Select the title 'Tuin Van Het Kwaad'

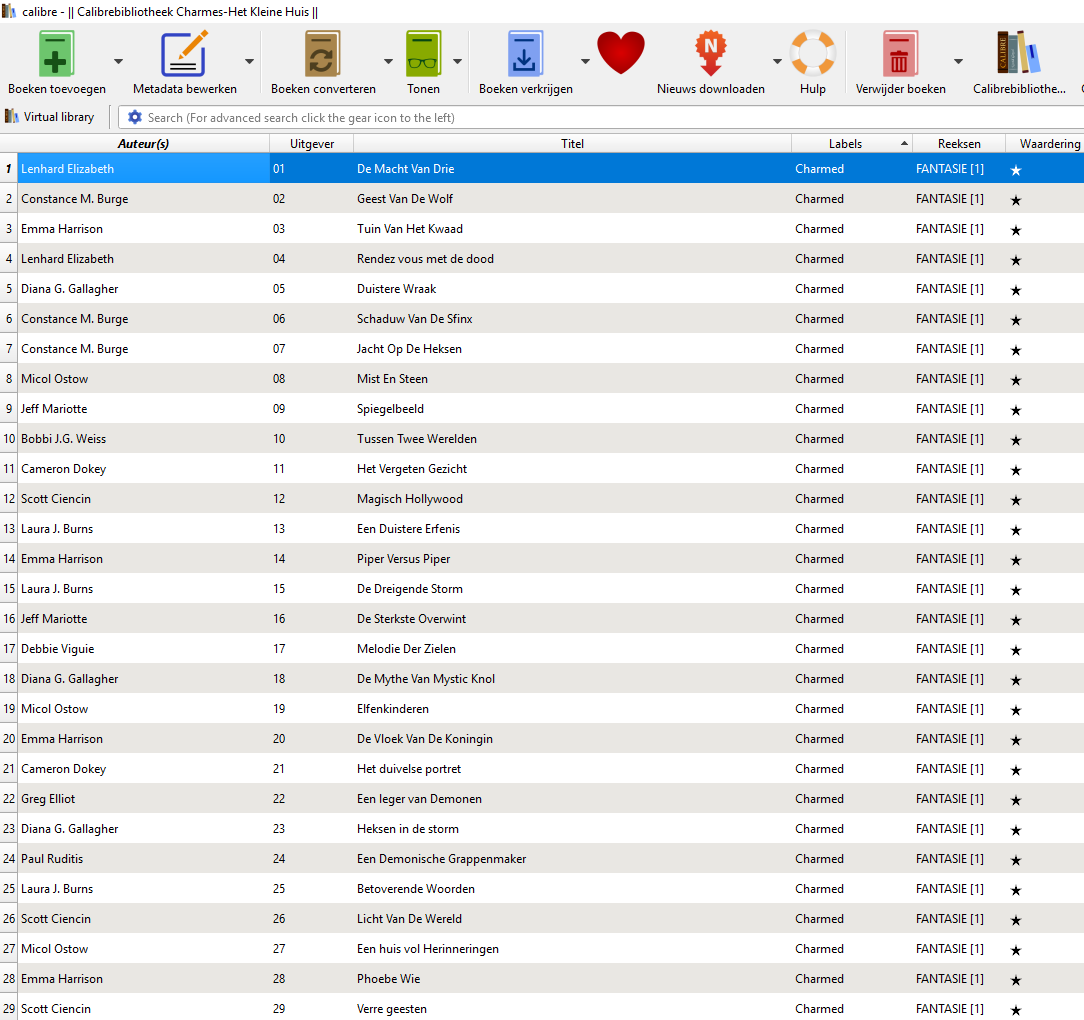tap(410, 229)
